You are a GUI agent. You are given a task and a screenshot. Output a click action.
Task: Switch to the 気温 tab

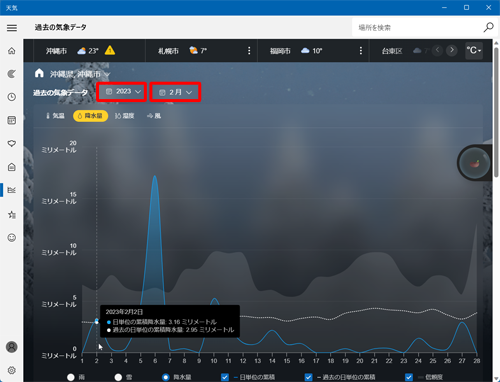pyautogui.click(x=55, y=116)
